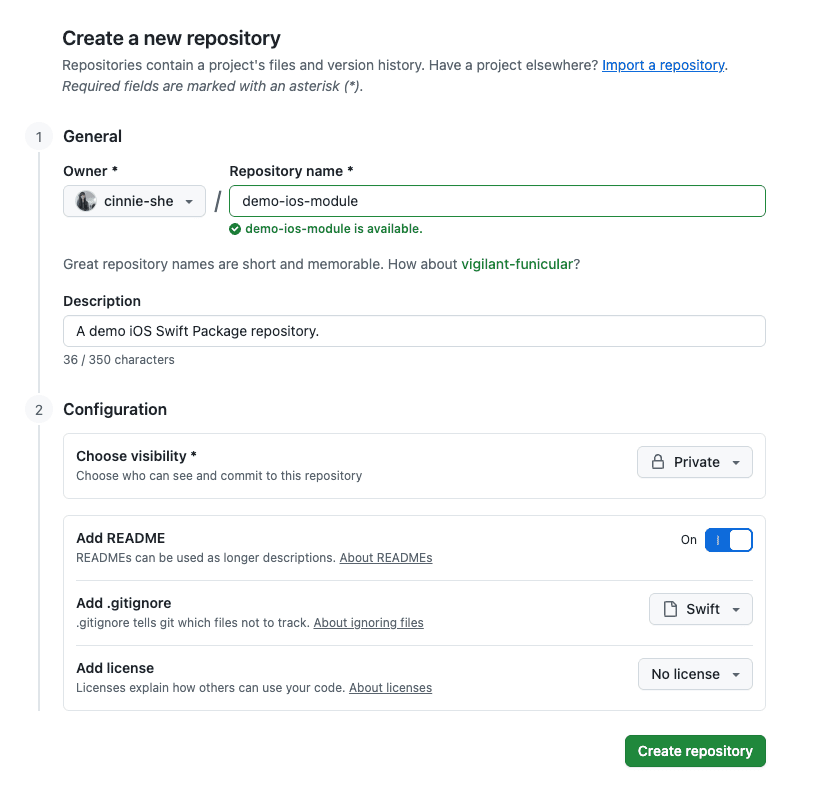Screen dimensions: 813x797
Task: Follow the About licenses link
Action: click(x=389, y=688)
